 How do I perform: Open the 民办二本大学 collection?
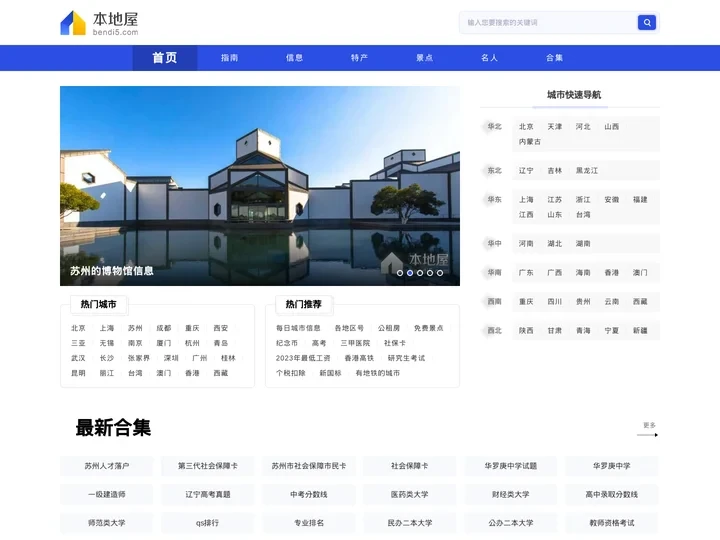[410, 523]
